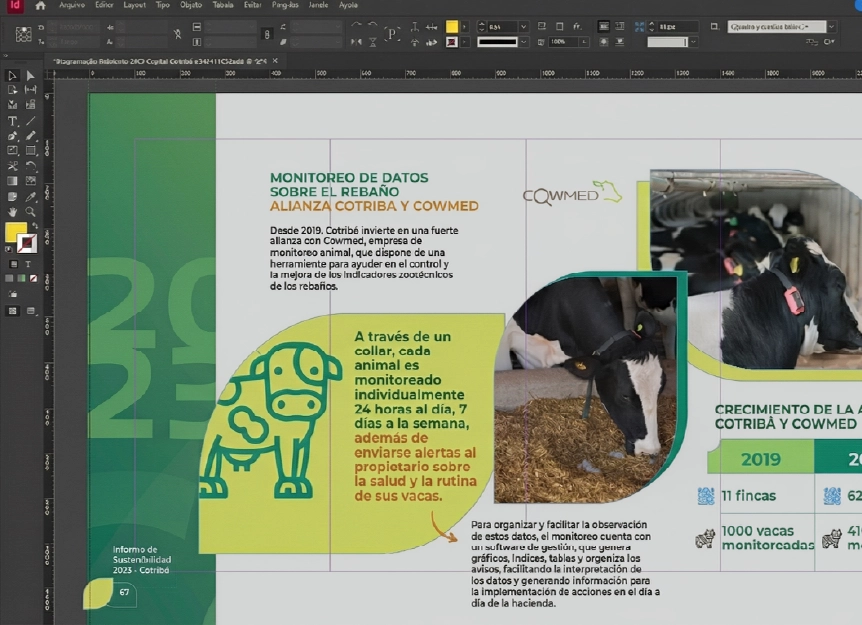Open the Objeto menu
Image resolution: width=862 pixels, height=625 pixels.
191,5
